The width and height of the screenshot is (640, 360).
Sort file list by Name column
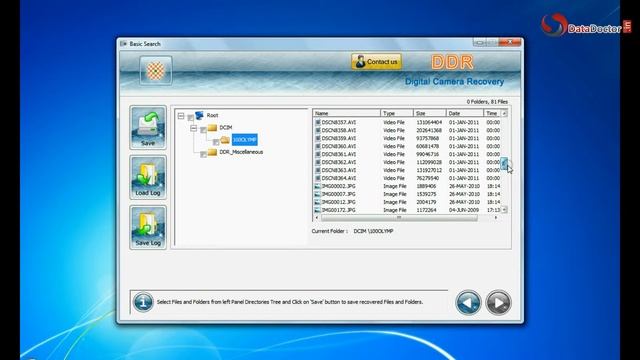[x=347, y=113]
